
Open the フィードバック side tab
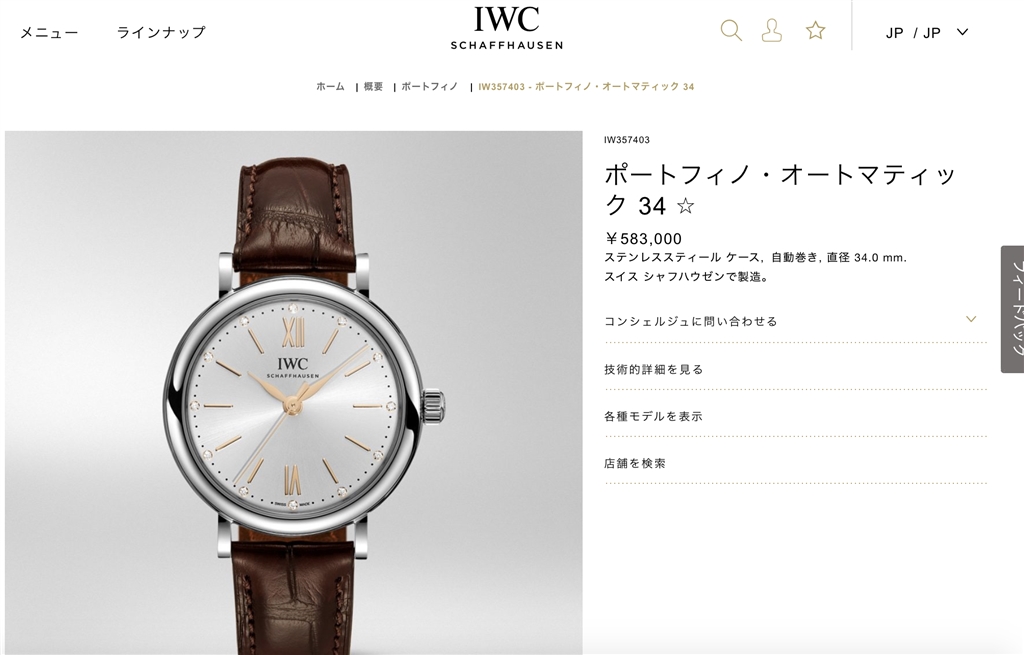(x=1012, y=309)
